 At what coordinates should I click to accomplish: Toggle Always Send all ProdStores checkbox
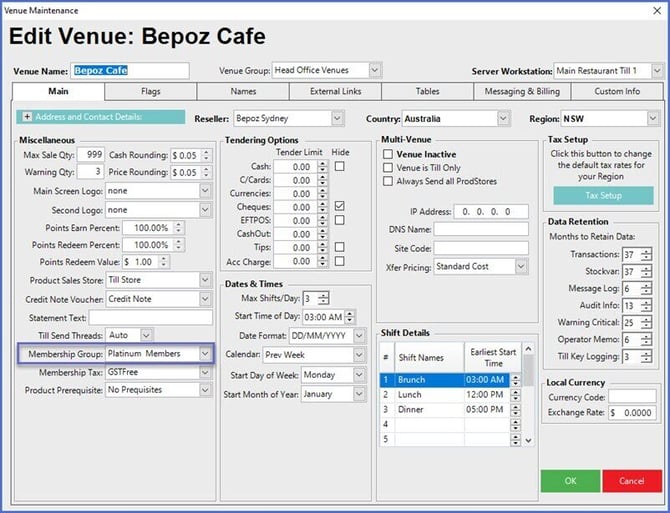pos(389,181)
